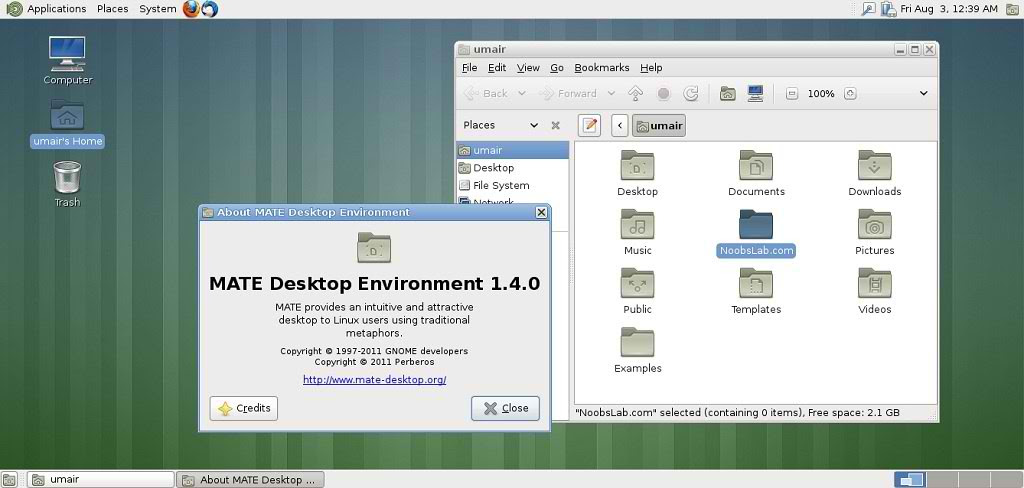The height and width of the screenshot is (488, 1024).
Task: Toggle text-based location entry
Action: click(x=589, y=125)
